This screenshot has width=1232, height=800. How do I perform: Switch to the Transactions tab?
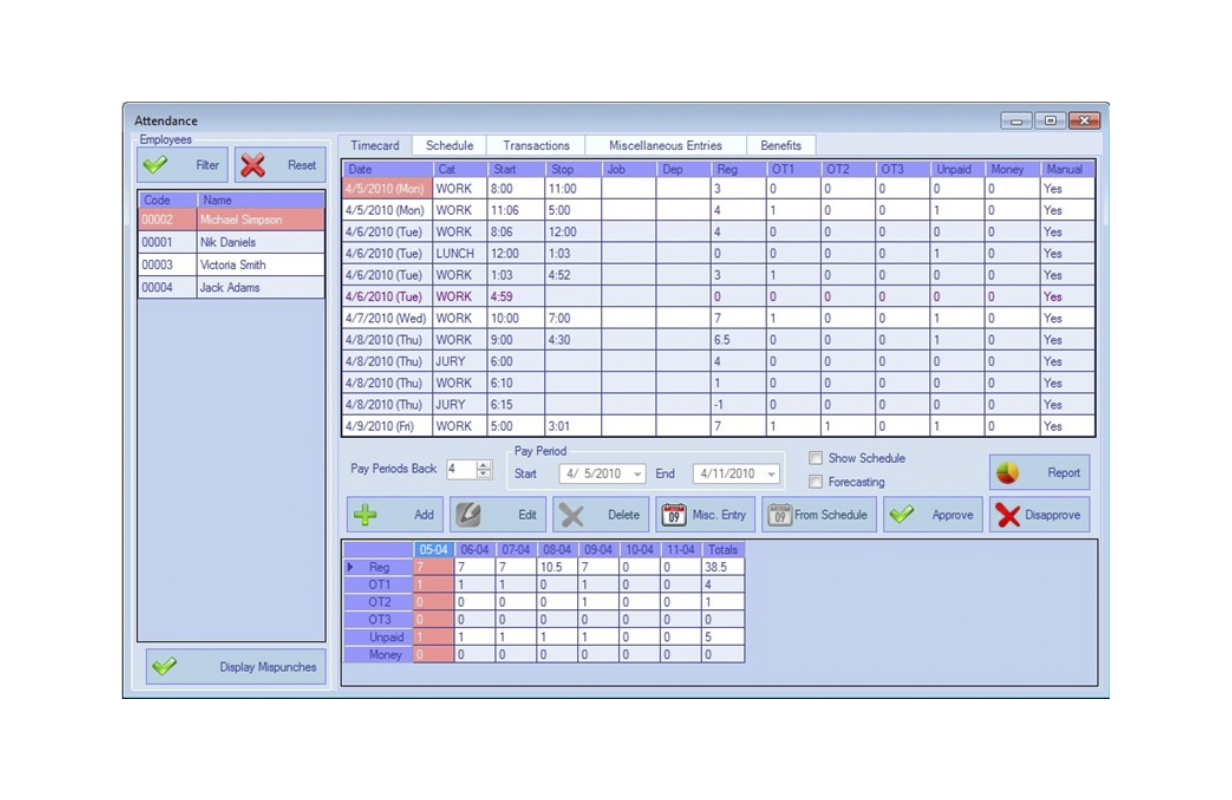(536, 146)
